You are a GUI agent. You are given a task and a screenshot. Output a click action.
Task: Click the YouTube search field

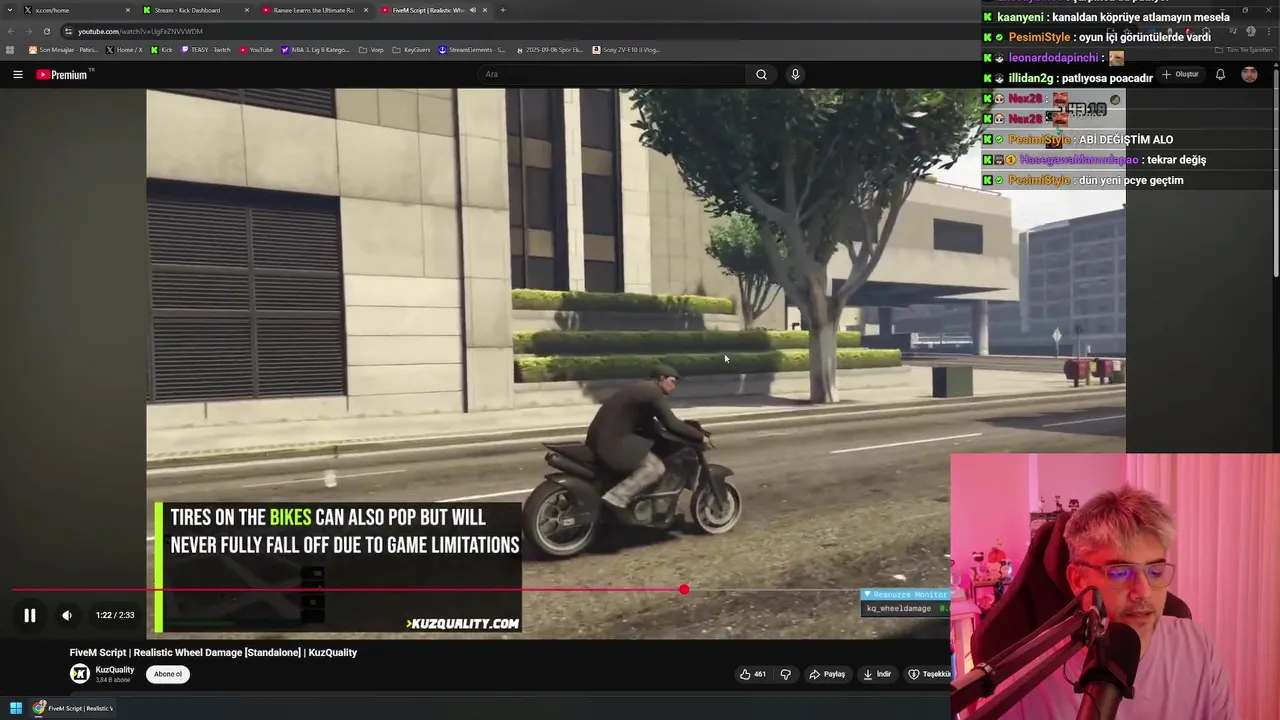point(612,74)
